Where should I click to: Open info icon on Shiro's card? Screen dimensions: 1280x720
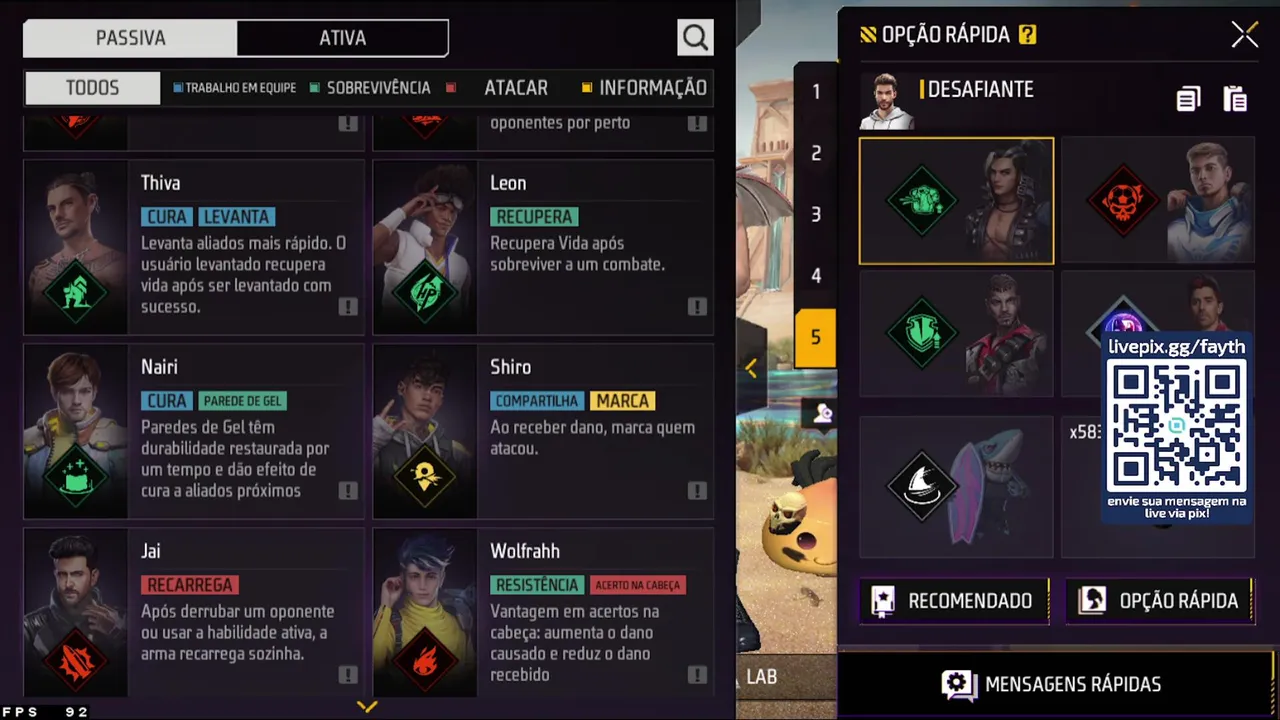[697, 491]
